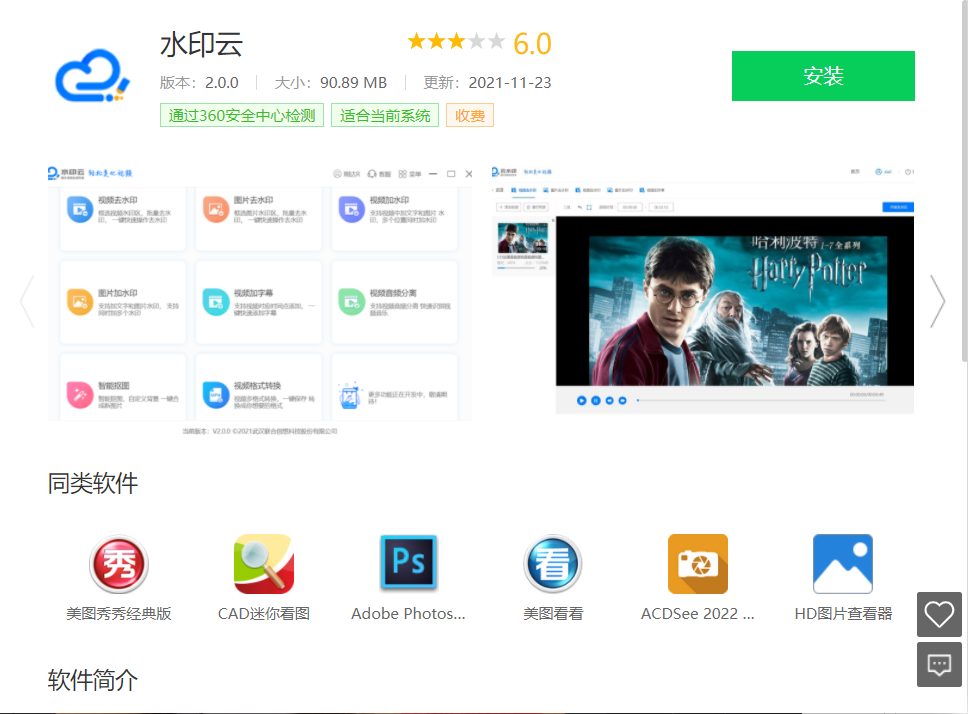Click the 适合当前系统 tag
The width and height of the screenshot is (968, 714).
(x=385, y=115)
